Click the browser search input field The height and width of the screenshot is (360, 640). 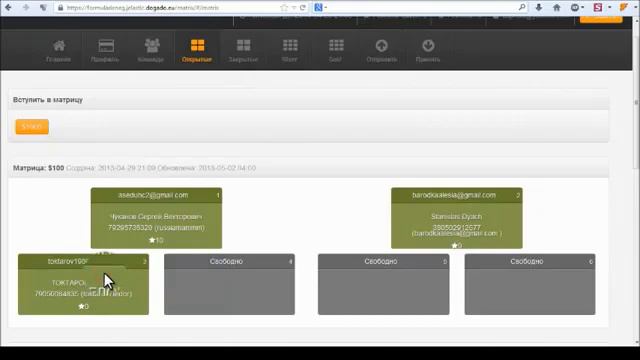pos(420,7)
